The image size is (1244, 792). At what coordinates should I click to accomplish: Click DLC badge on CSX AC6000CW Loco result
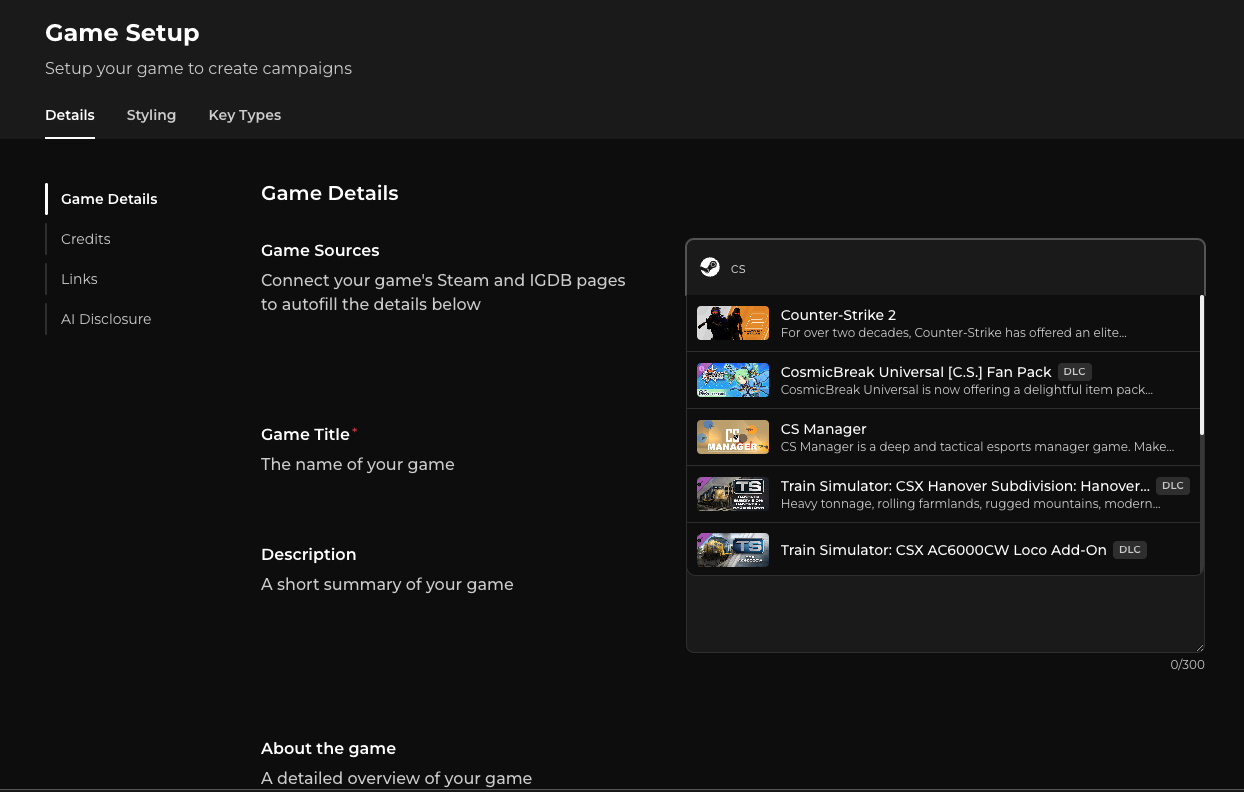coord(1130,549)
